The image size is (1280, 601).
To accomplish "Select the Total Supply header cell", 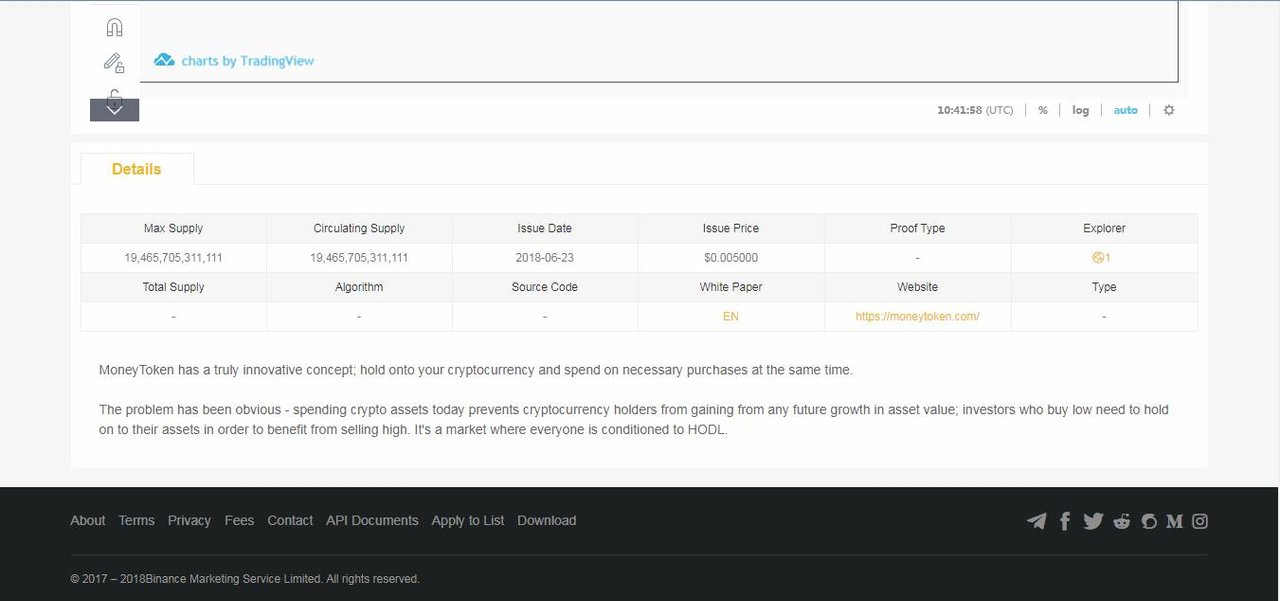I will click(173, 287).
